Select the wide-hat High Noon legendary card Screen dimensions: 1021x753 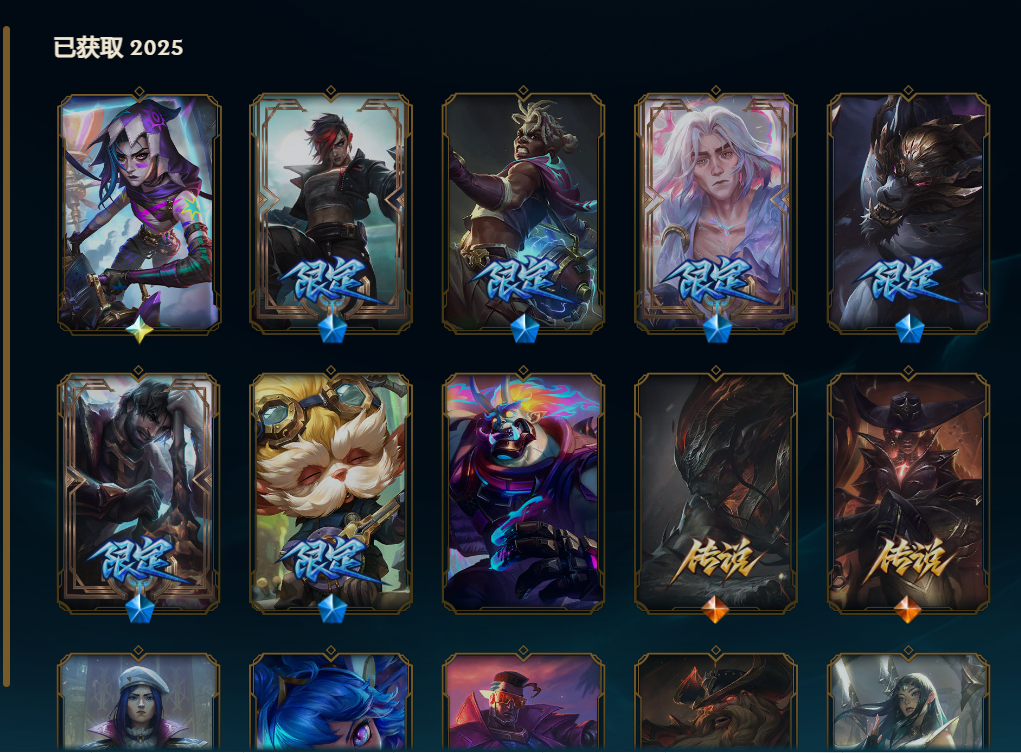(x=908, y=493)
